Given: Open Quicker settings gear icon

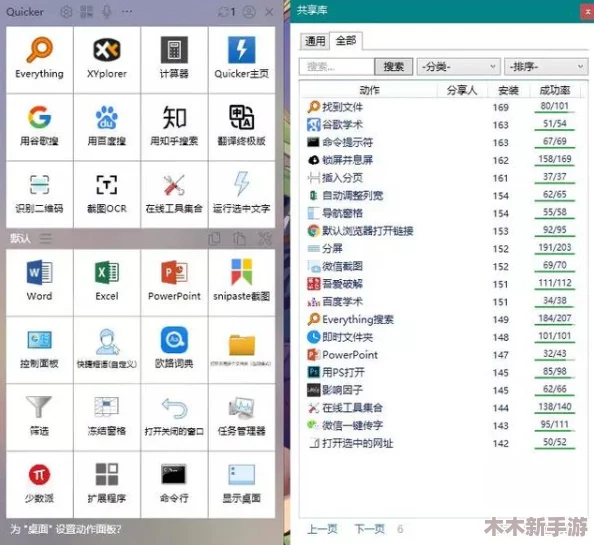Looking at the screenshot, I should coord(66,12).
